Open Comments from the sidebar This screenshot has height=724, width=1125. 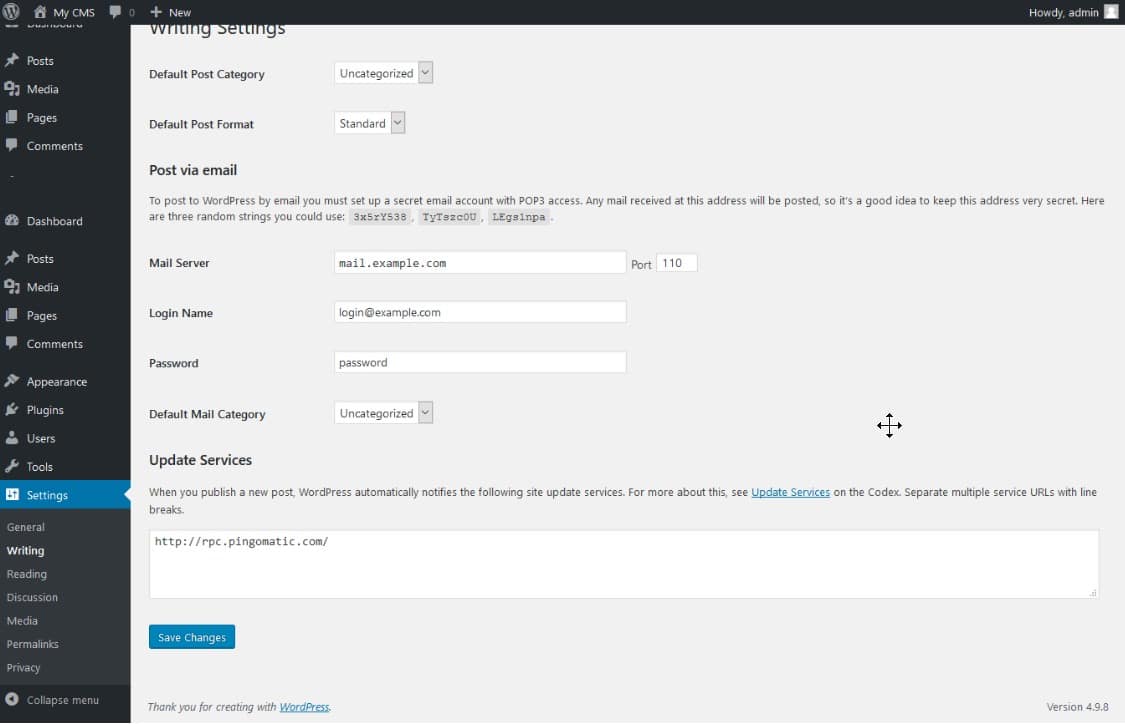point(14,343)
